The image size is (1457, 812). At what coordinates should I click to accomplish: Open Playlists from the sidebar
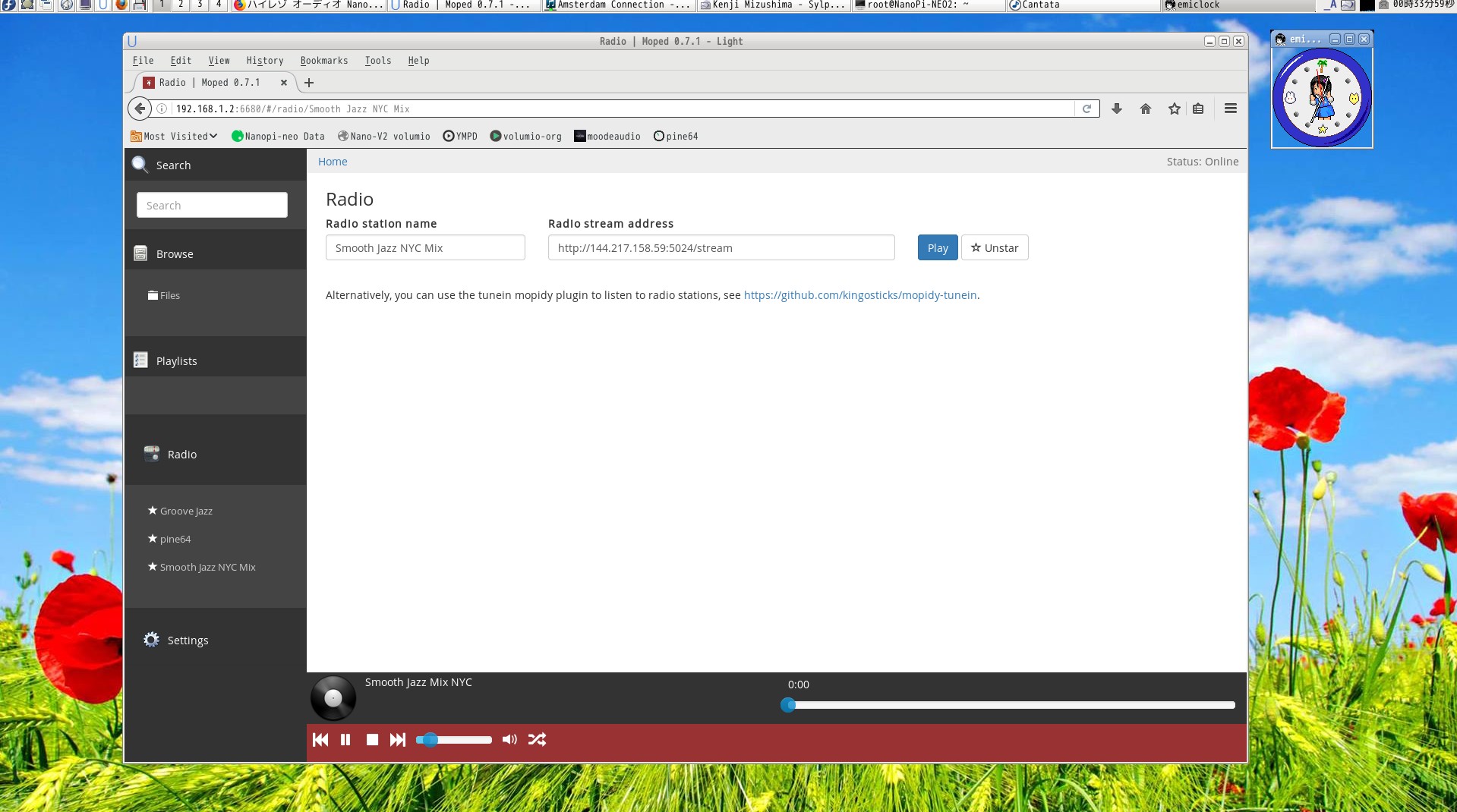[x=176, y=361]
